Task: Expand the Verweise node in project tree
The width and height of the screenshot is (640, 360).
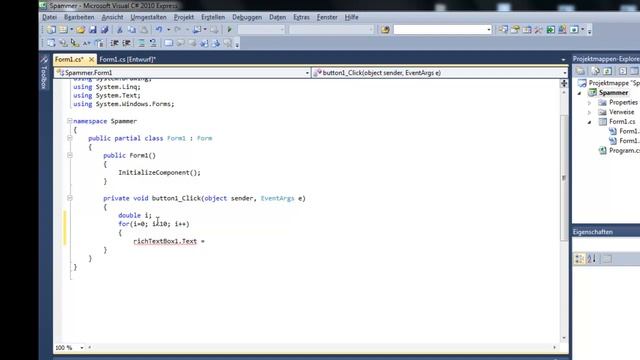Action: [589, 112]
